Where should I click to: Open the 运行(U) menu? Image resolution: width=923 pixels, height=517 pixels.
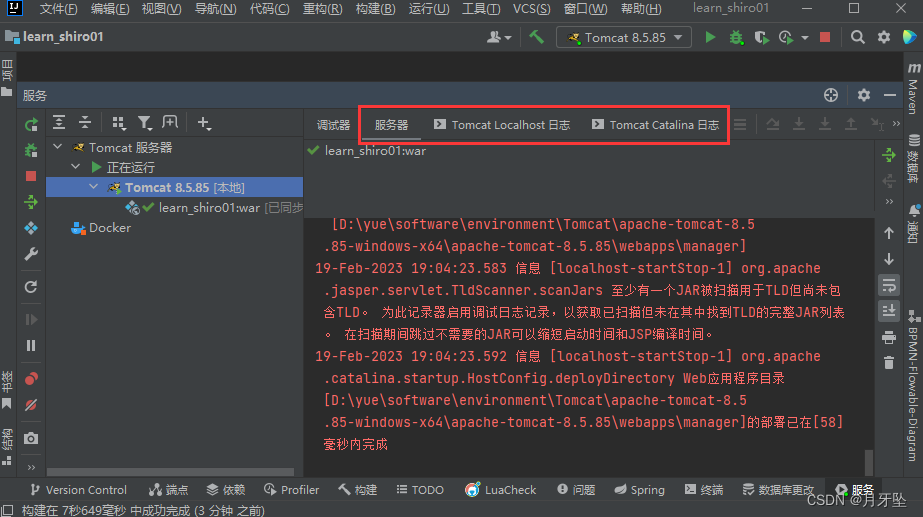[x=429, y=9]
